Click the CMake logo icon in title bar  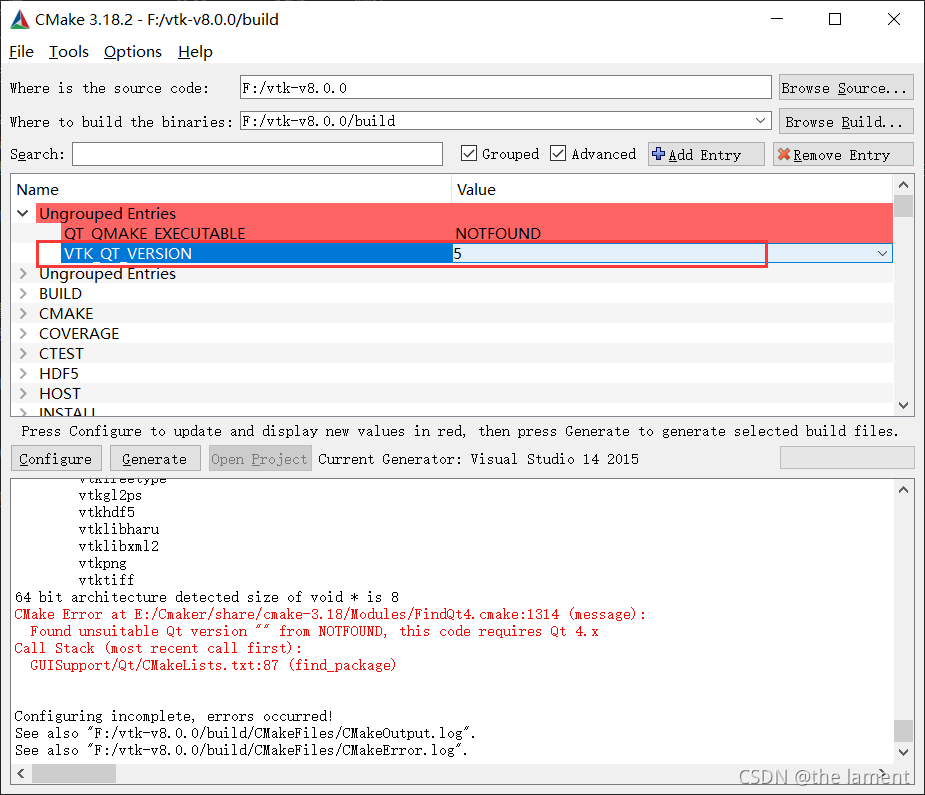click(x=20, y=19)
